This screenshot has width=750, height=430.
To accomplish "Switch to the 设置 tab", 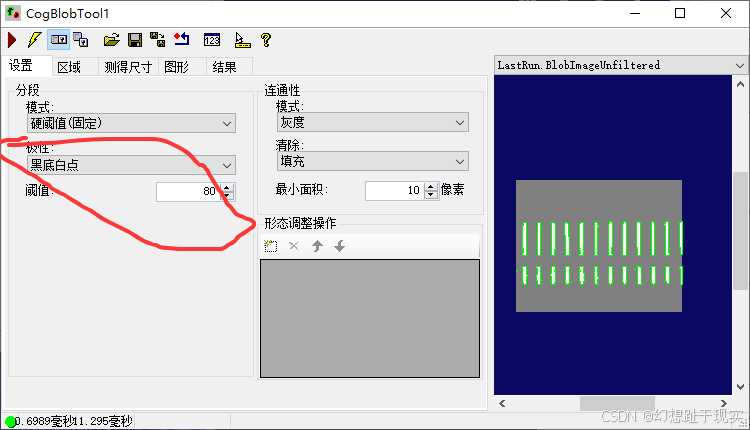I will click(x=26, y=66).
